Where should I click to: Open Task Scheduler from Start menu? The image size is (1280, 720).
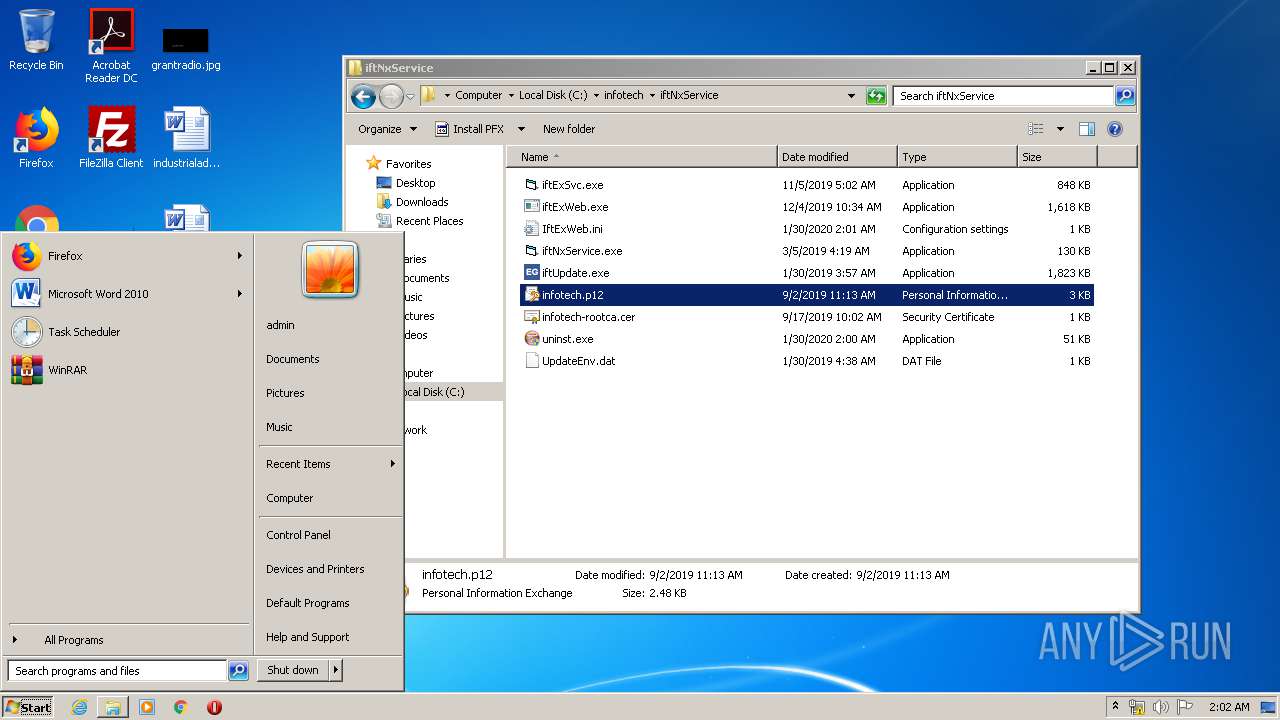(x=128, y=332)
